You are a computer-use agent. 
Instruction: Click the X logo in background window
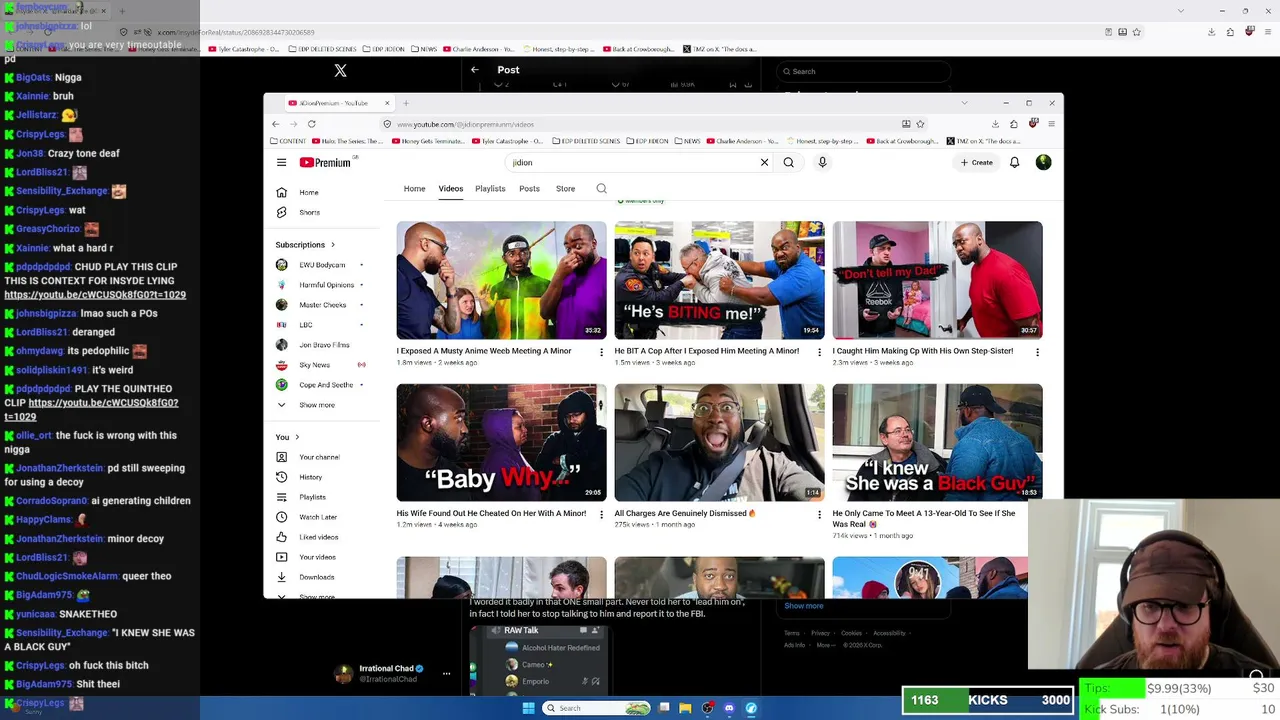click(x=340, y=70)
